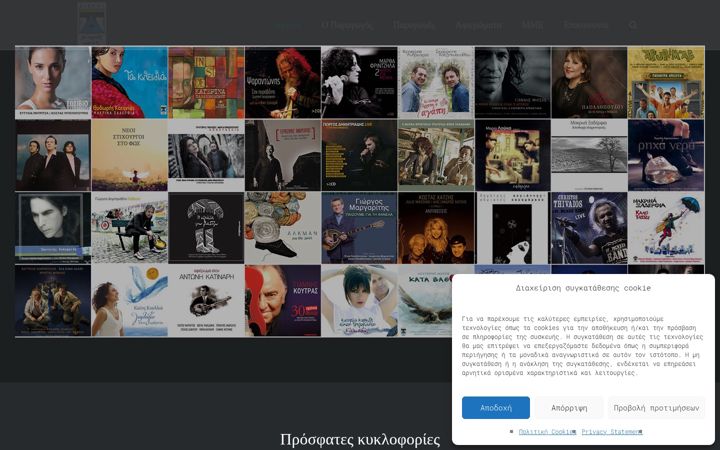This screenshot has width=720, height=450.
Task: Open the two men αγάπη album cover
Action: 436,83
